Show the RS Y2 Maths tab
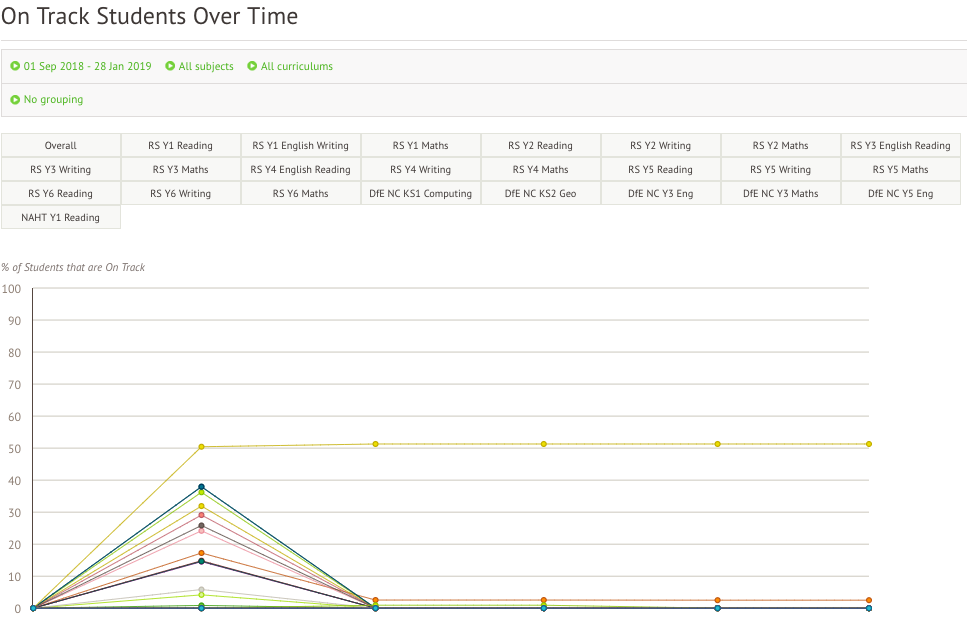 coord(781,146)
